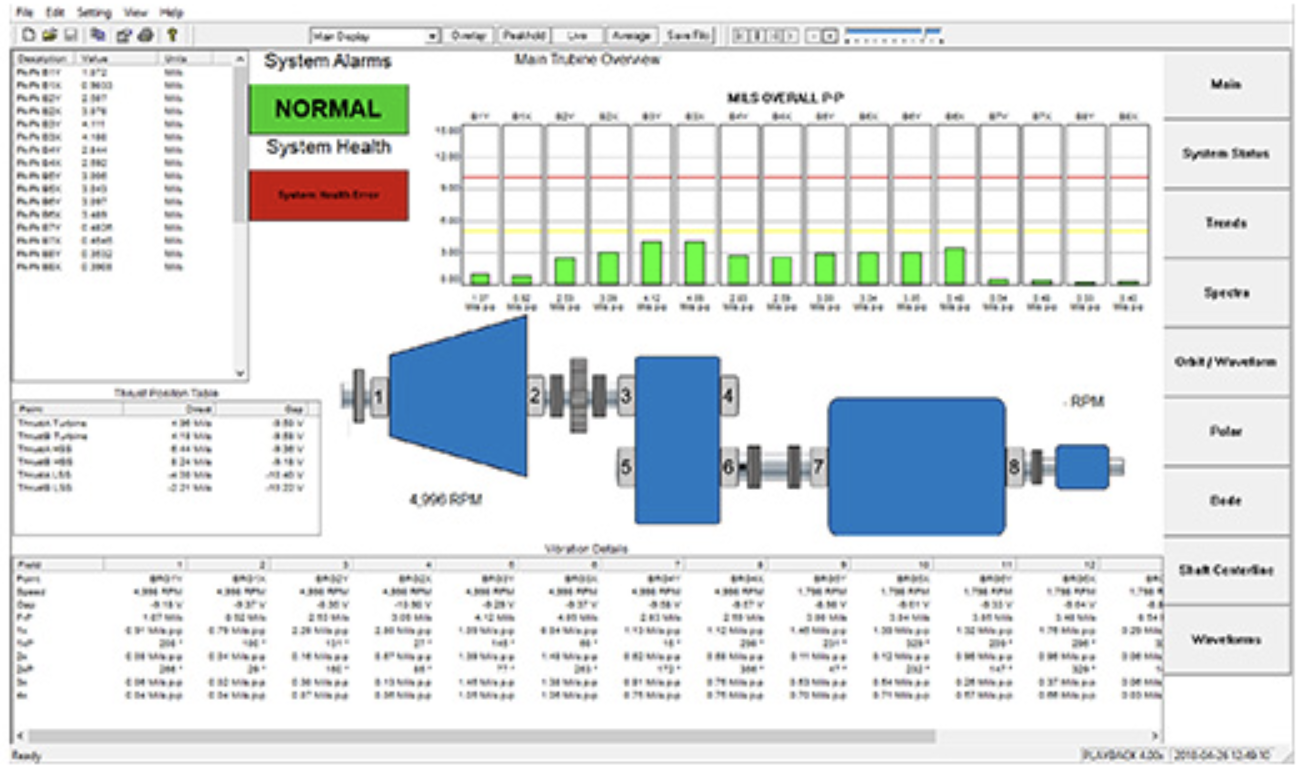Open the Setting menu
This screenshot has width=1296, height=770.
pos(94,12)
